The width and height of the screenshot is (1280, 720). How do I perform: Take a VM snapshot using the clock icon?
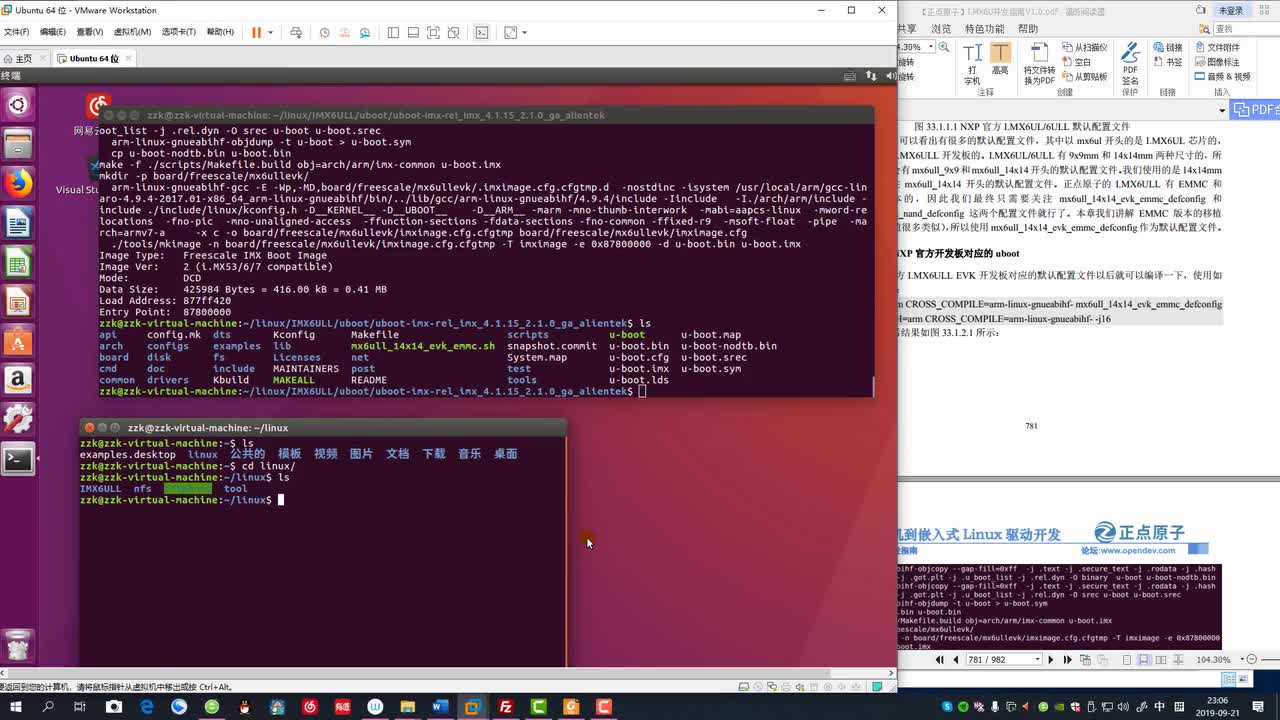point(324,32)
